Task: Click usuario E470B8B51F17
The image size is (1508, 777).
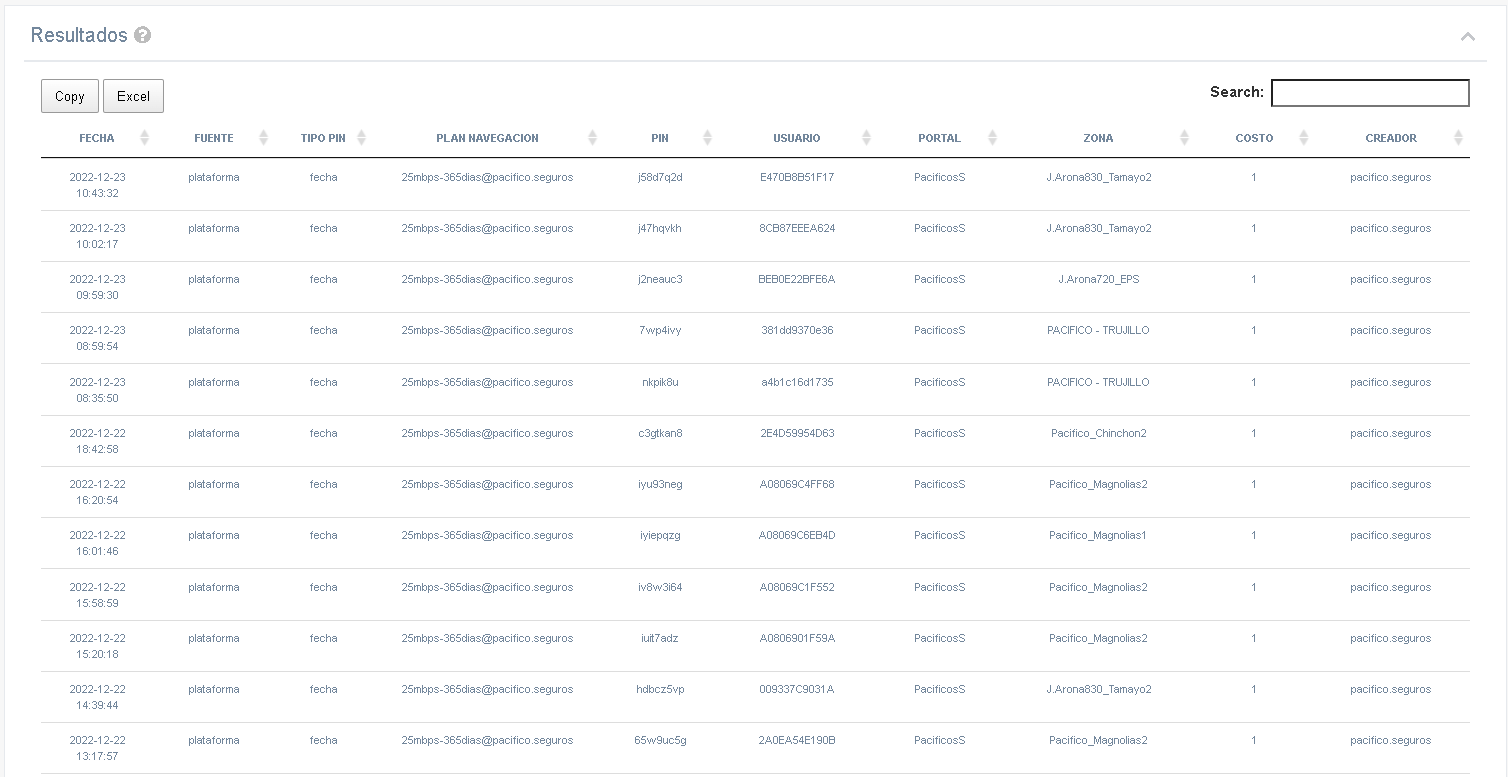Action: click(797, 177)
